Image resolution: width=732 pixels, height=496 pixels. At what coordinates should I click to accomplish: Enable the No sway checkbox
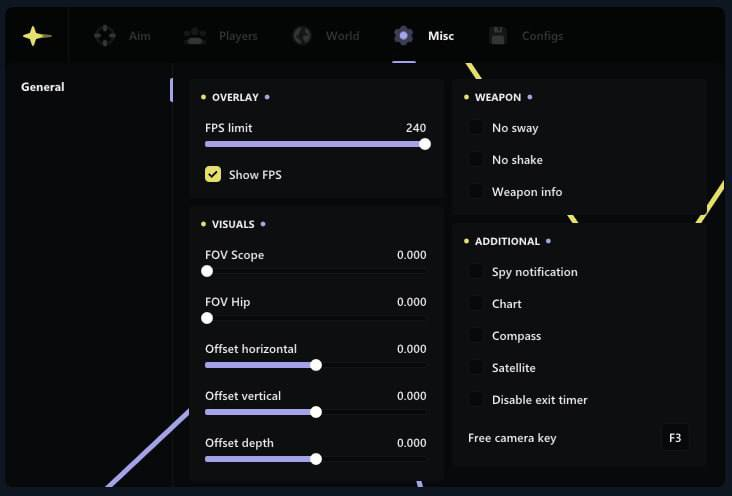476,128
